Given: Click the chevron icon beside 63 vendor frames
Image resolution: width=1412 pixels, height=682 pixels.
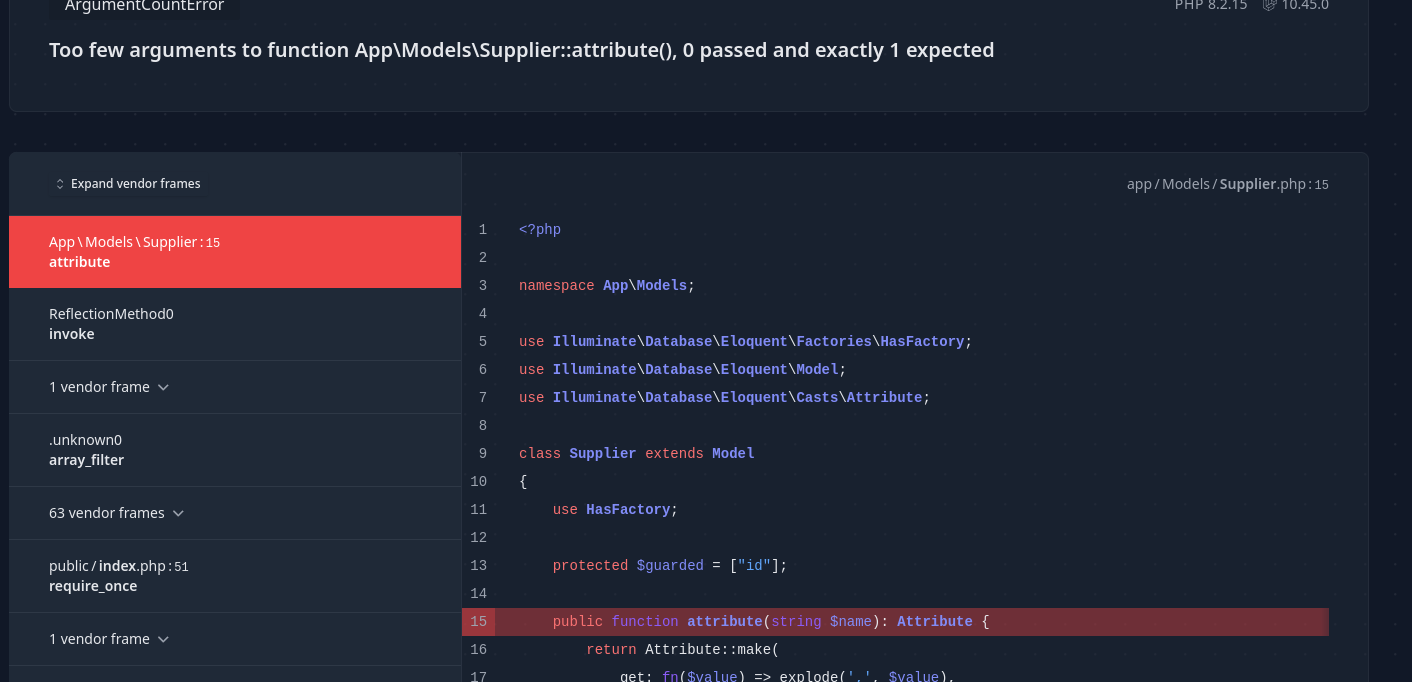Looking at the screenshot, I should coord(178,513).
